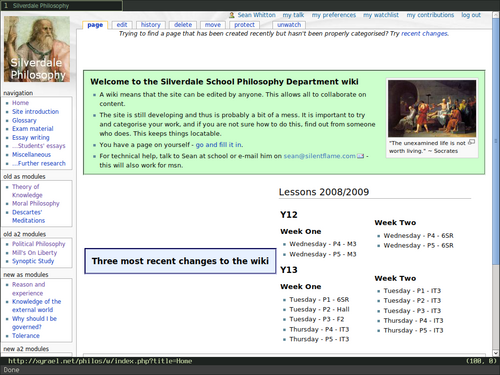Image resolution: width=500 pixels, height=375 pixels.
Task: Select the move tab
Action: [213, 25]
